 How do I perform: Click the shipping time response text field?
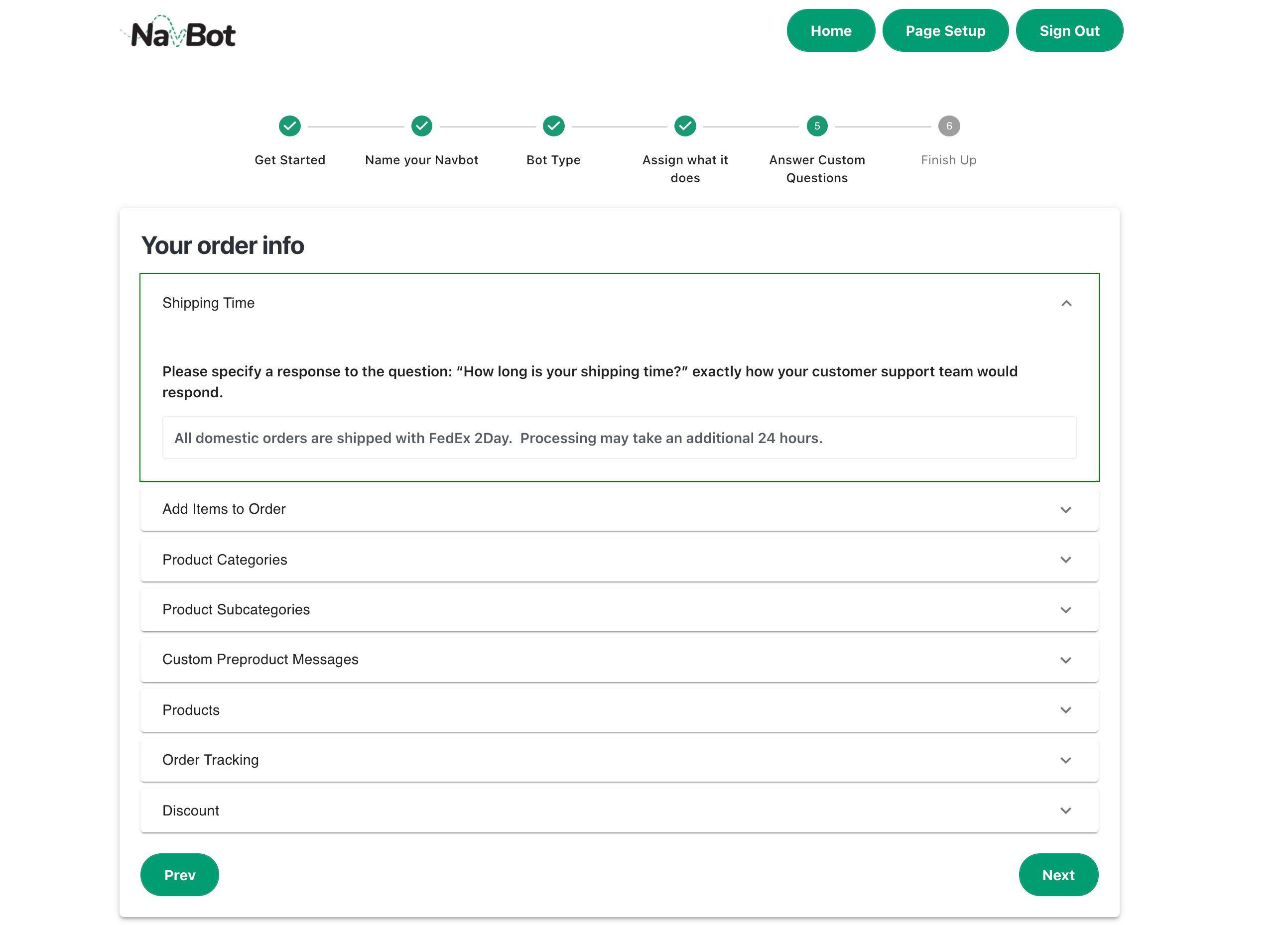click(619, 438)
